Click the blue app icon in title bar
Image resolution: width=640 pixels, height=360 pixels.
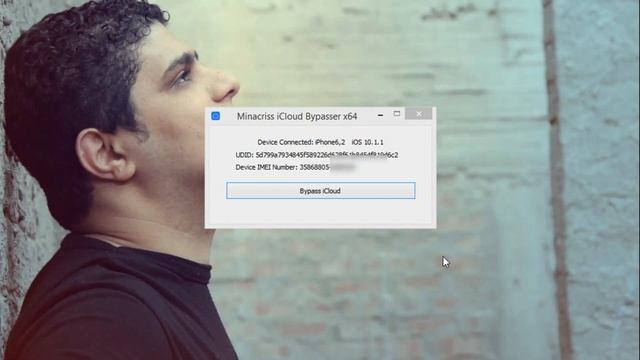(216, 116)
